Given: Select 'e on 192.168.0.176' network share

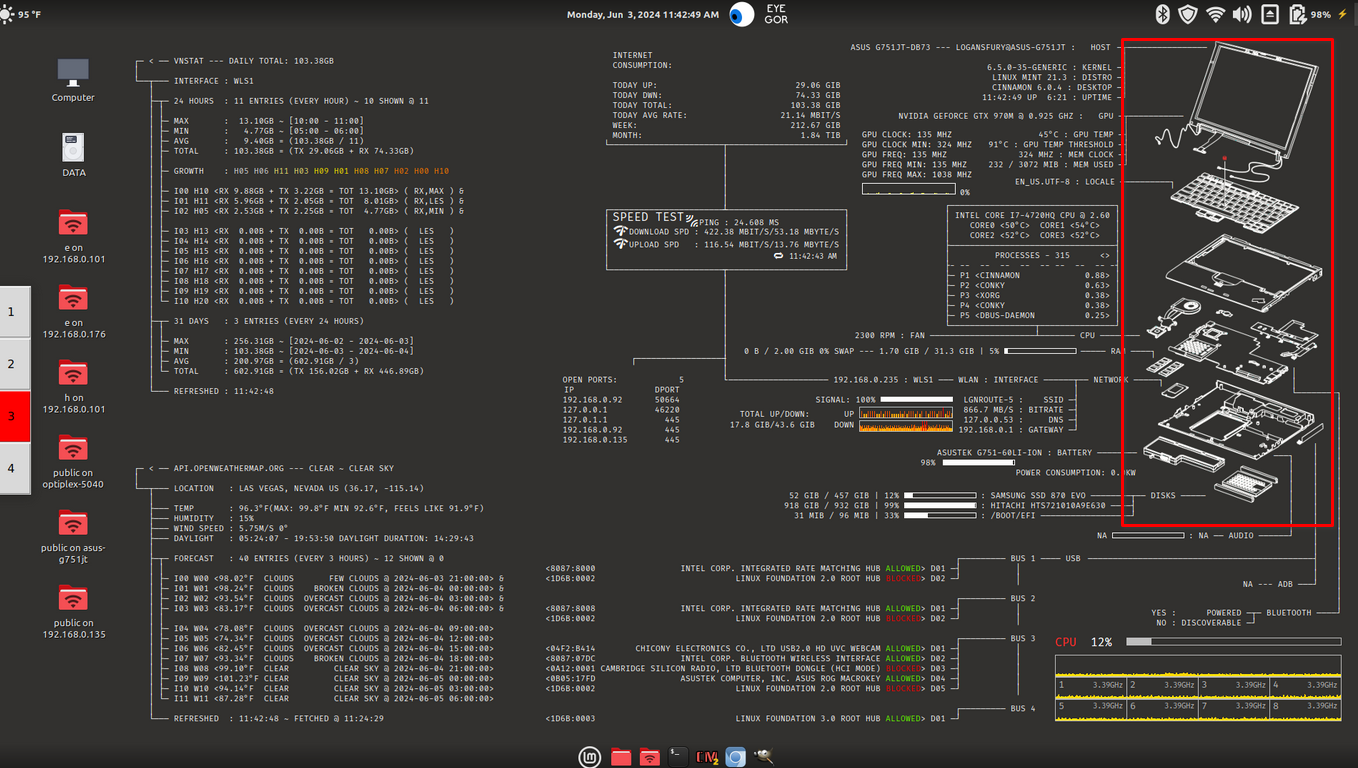Looking at the screenshot, I should [73, 312].
